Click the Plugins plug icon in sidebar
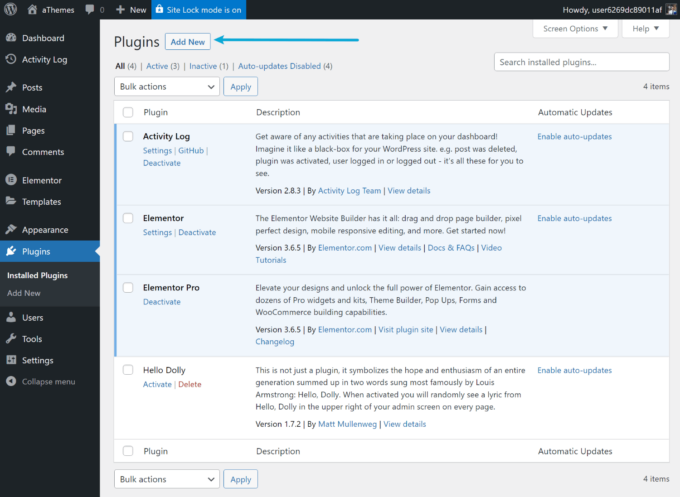Image resolution: width=680 pixels, height=497 pixels. tap(11, 251)
